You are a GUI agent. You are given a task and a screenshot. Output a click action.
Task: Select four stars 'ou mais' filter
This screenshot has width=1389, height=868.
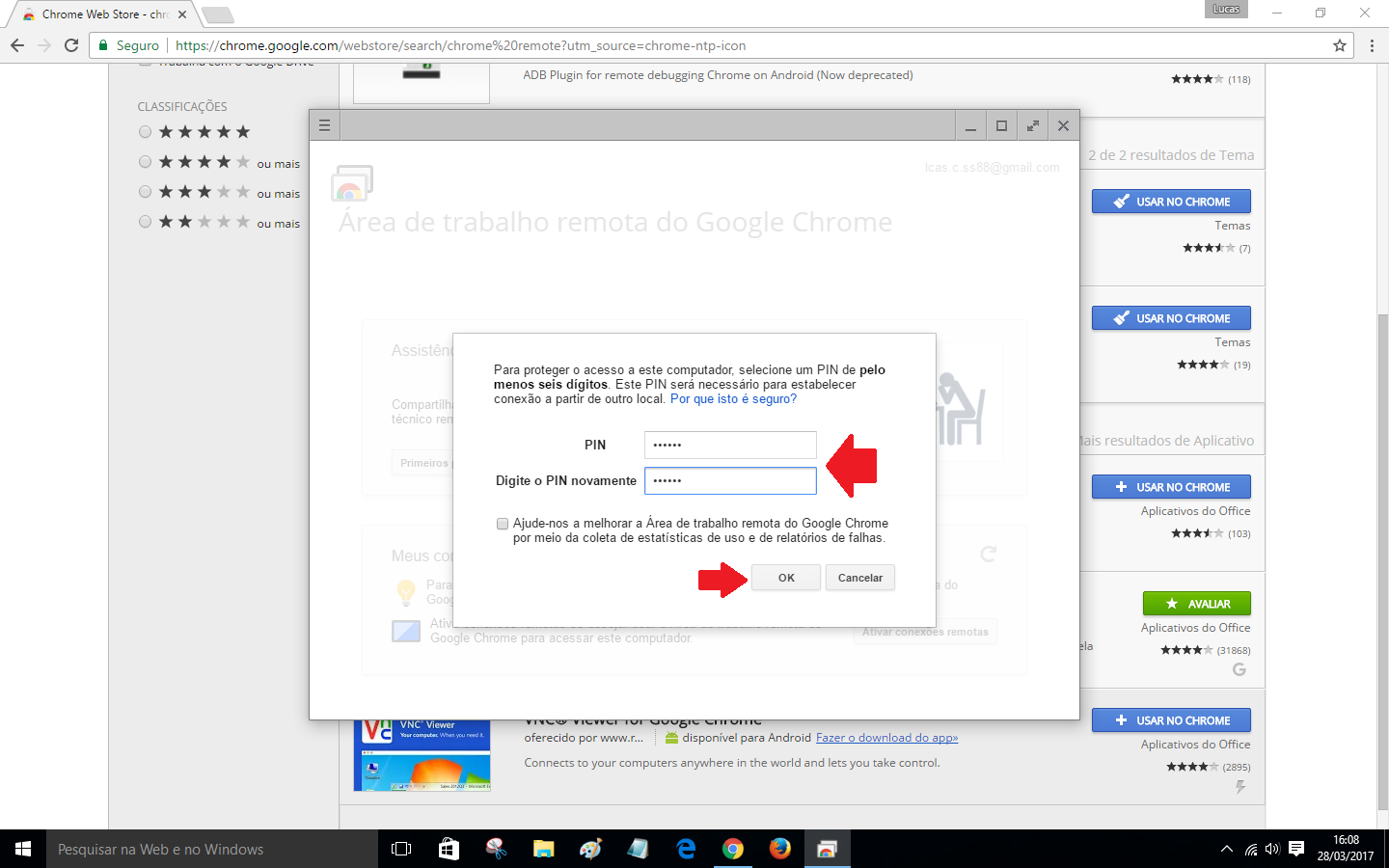tap(145, 162)
